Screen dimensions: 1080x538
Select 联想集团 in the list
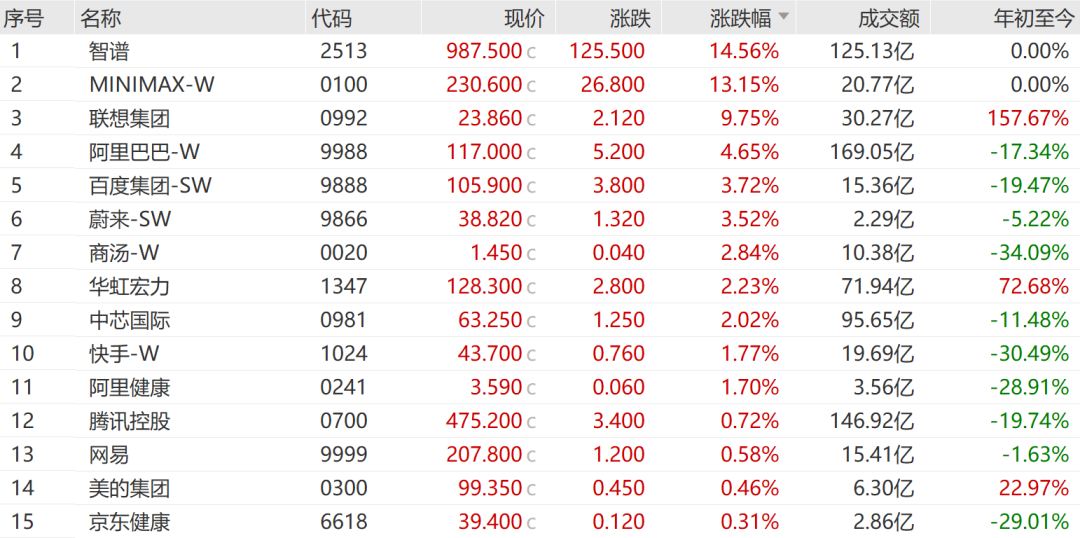(x=129, y=118)
